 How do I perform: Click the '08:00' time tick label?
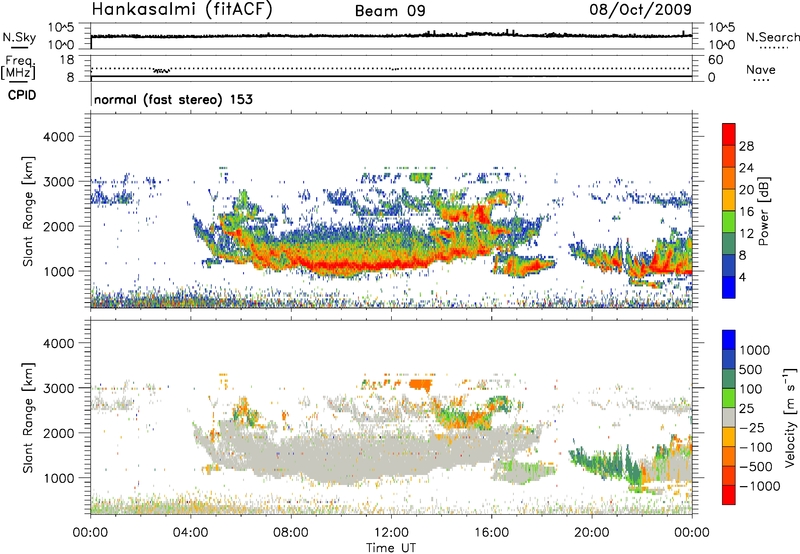point(291,533)
